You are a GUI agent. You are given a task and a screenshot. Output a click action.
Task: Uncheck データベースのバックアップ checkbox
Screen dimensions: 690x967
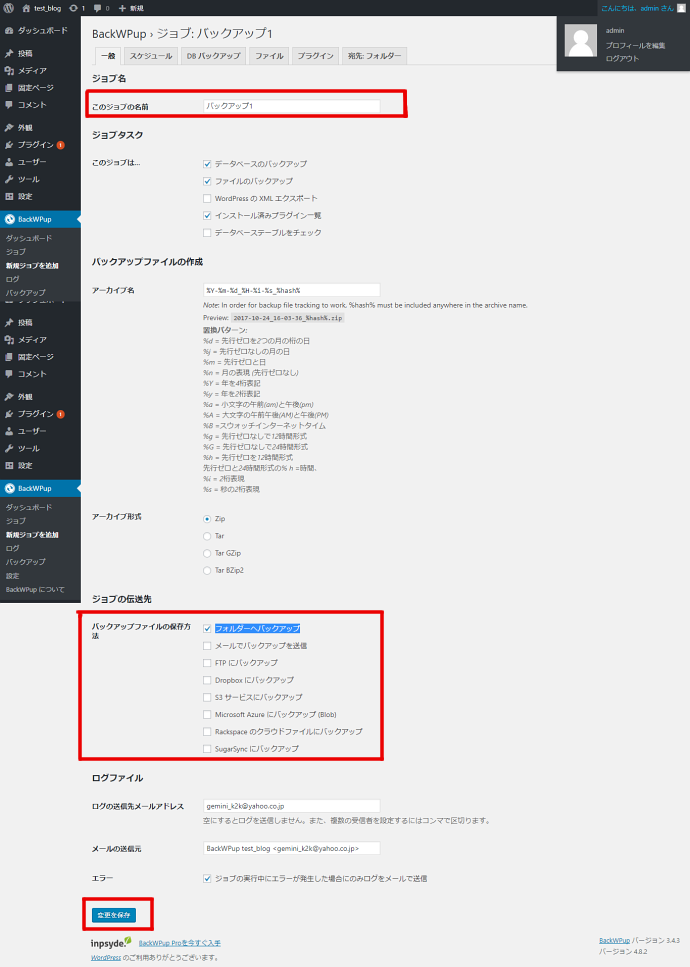click(206, 164)
